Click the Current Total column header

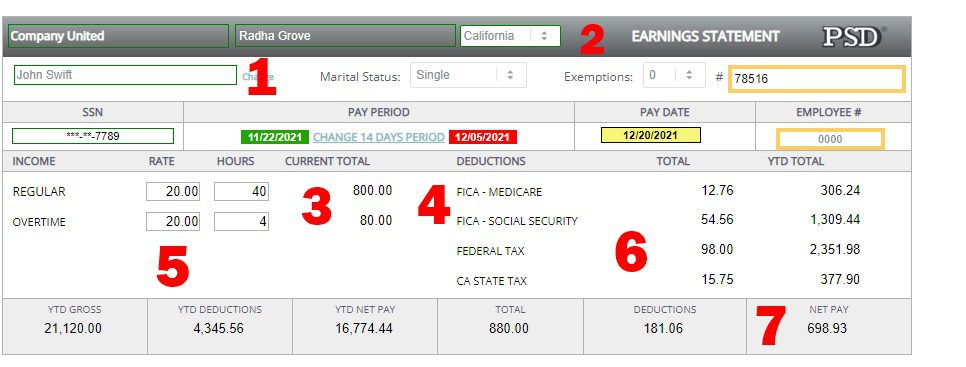[x=327, y=161]
